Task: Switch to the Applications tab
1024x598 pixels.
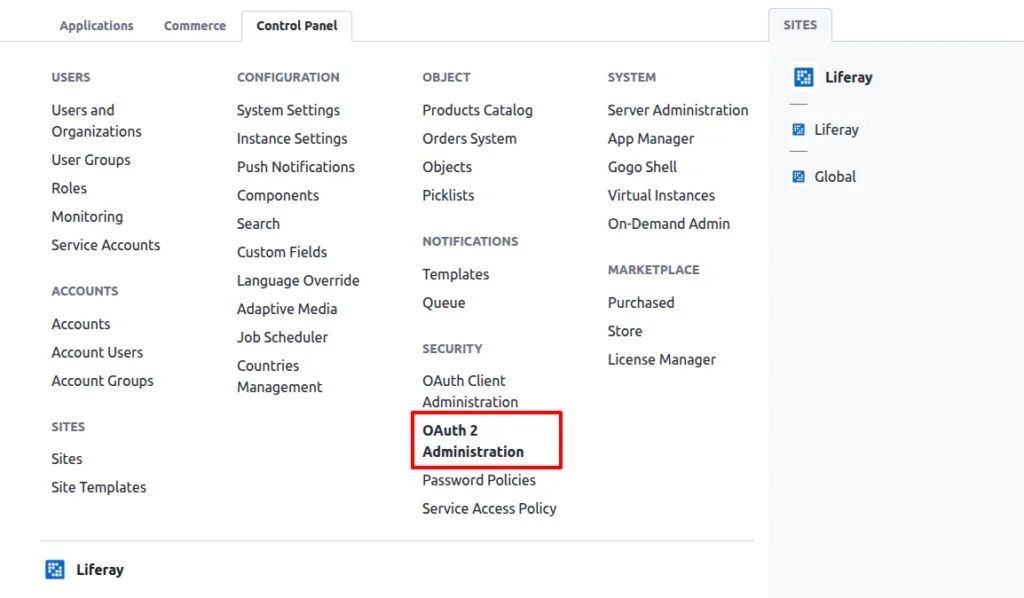Action: (x=96, y=25)
